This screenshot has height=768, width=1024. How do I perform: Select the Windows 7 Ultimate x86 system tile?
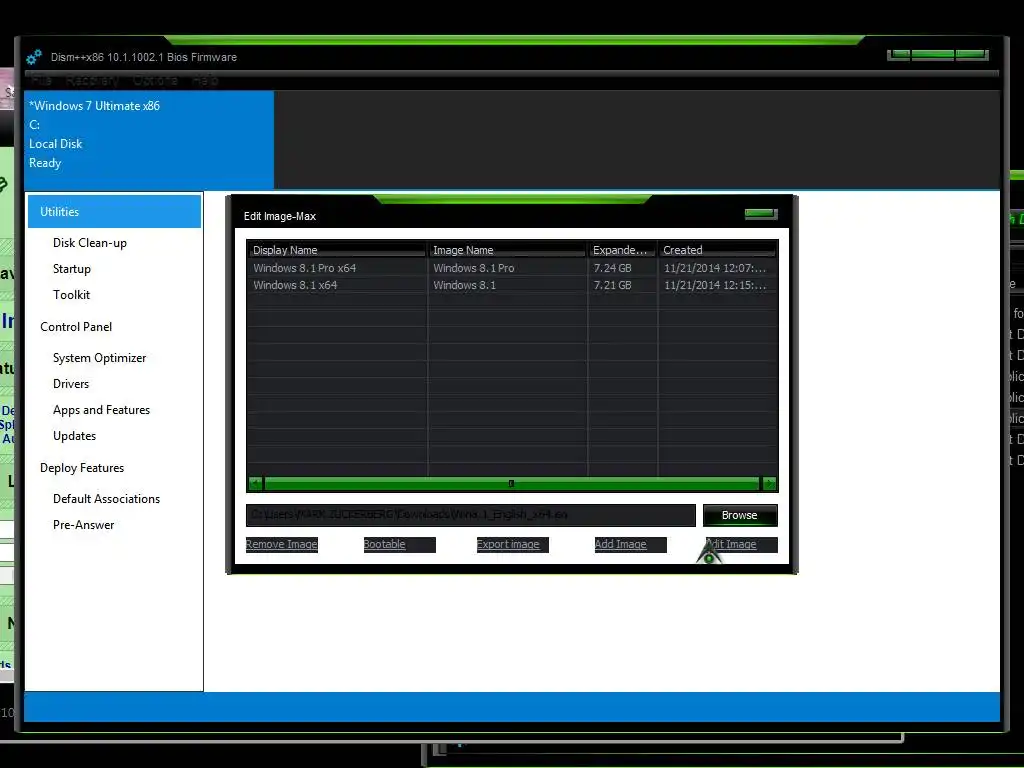149,140
